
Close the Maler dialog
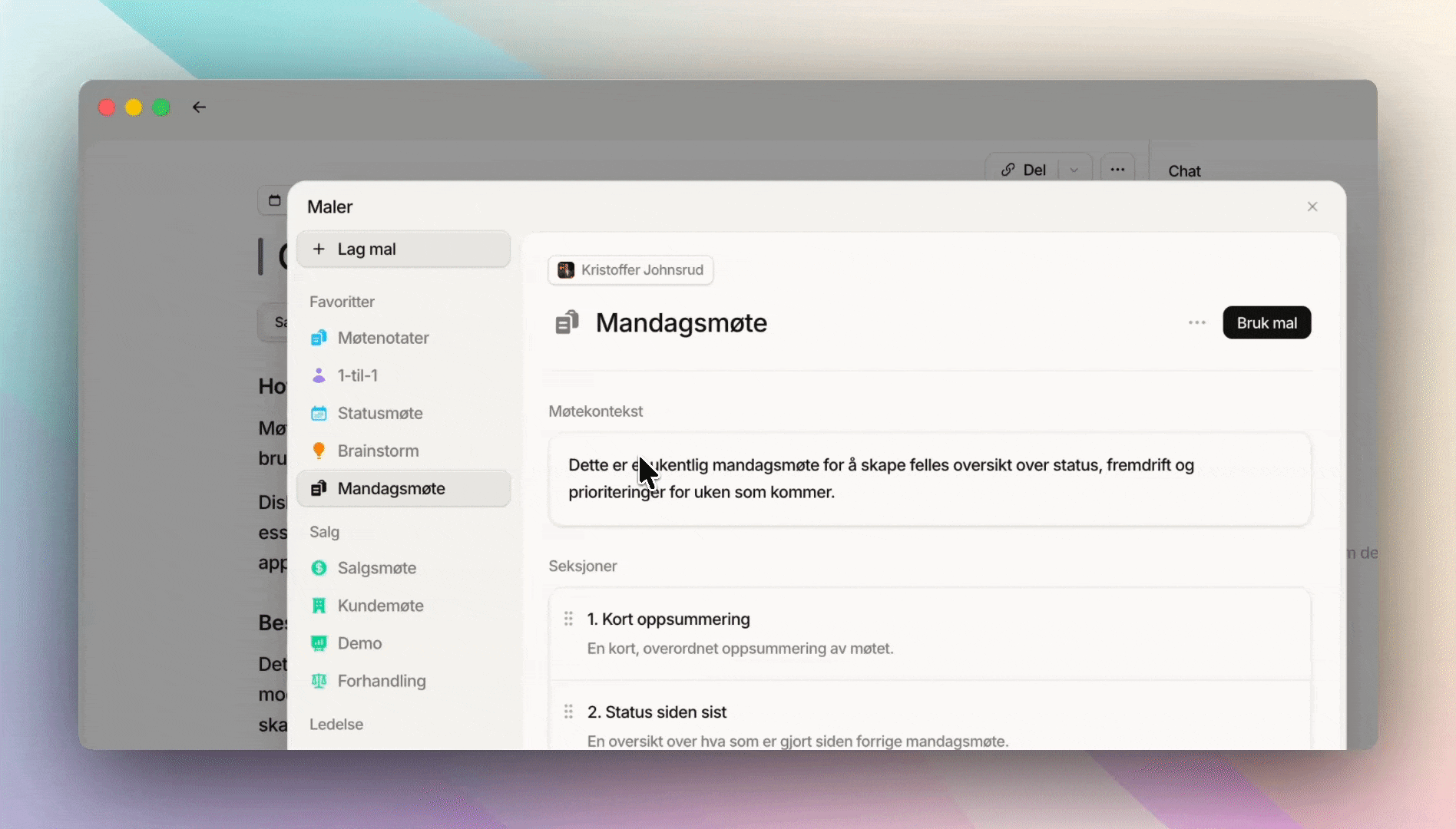[1312, 206]
